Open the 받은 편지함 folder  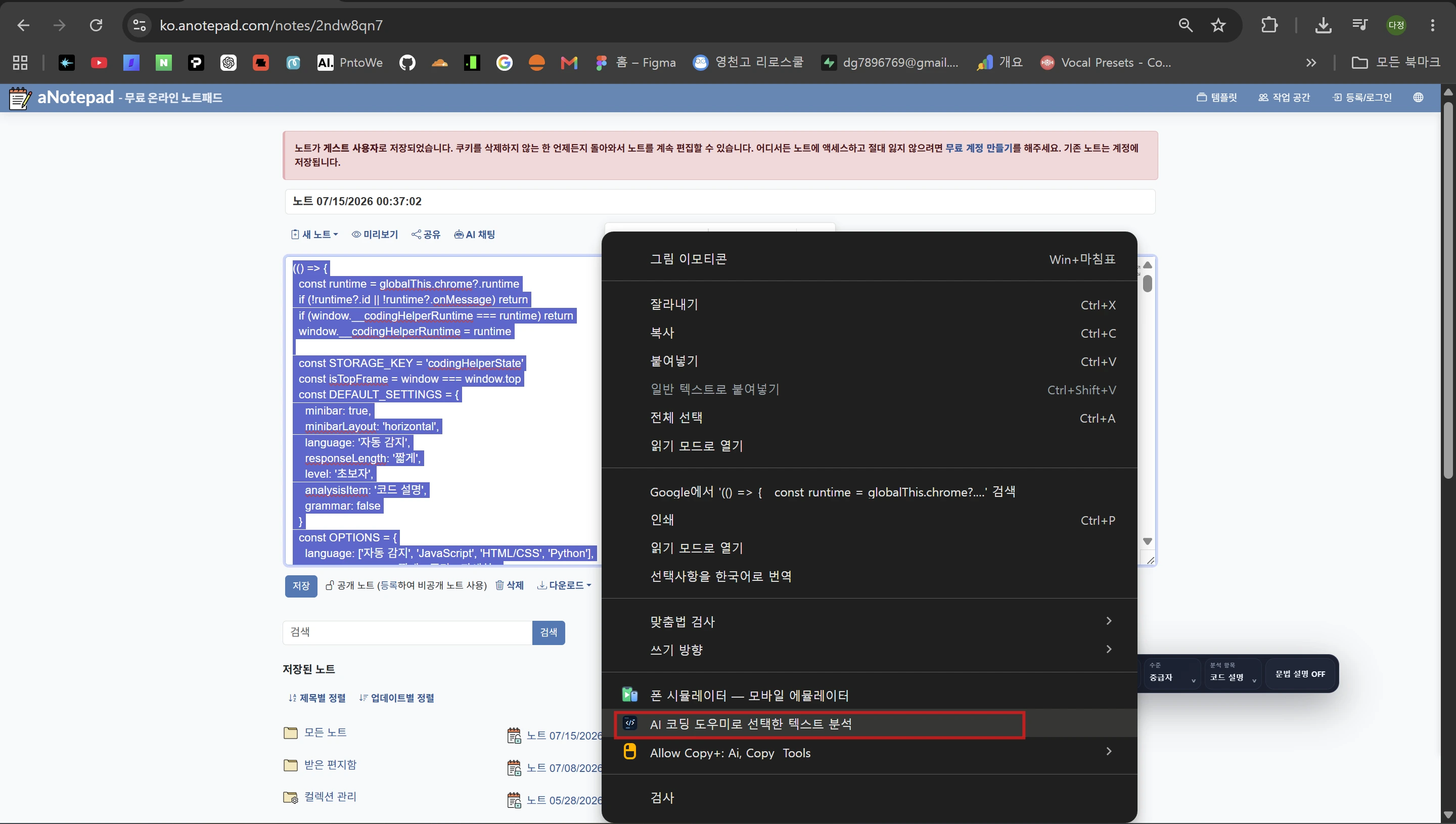[321, 764]
